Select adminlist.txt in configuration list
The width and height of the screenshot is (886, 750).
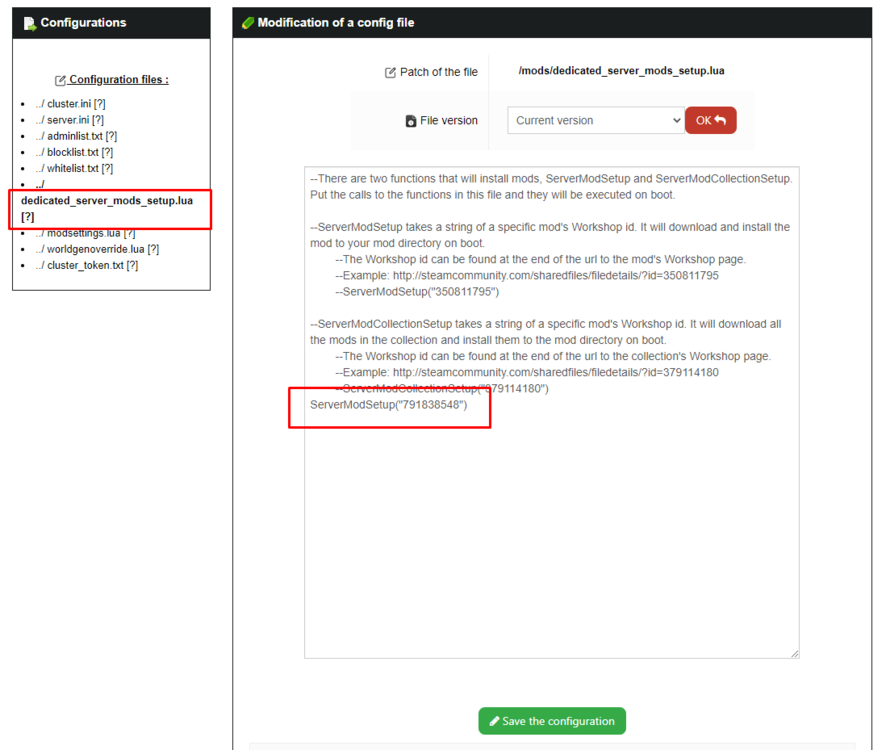pos(76,136)
